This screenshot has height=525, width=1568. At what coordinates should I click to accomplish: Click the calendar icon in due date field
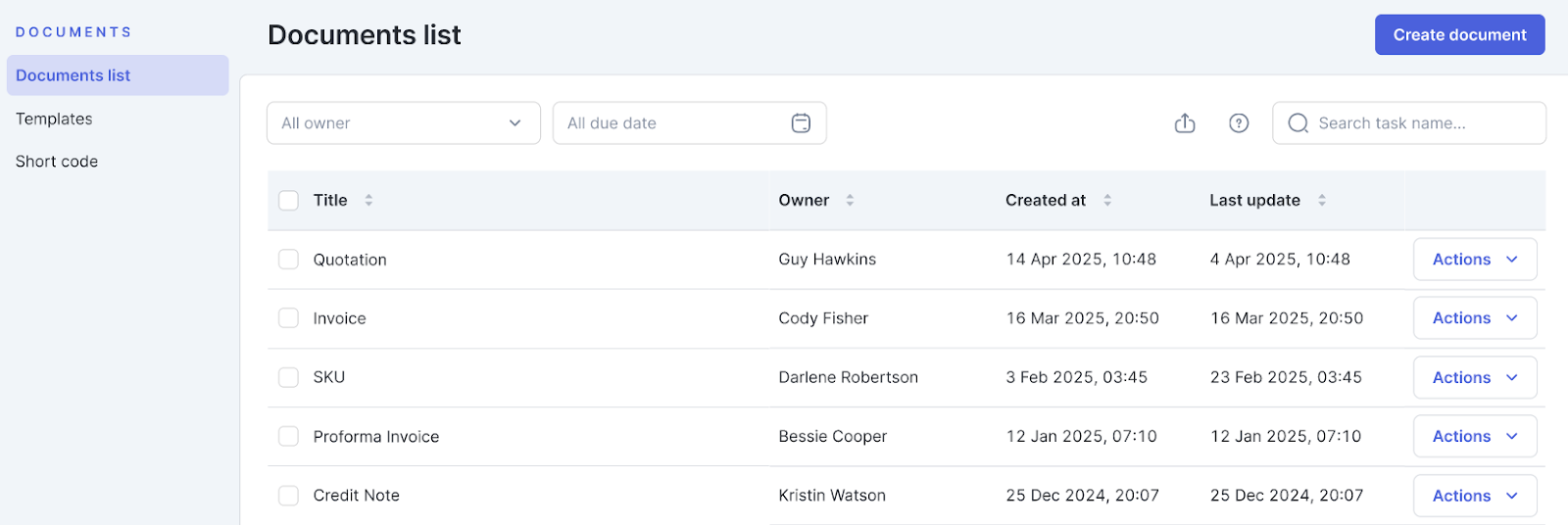pyautogui.click(x=801, y=123)
